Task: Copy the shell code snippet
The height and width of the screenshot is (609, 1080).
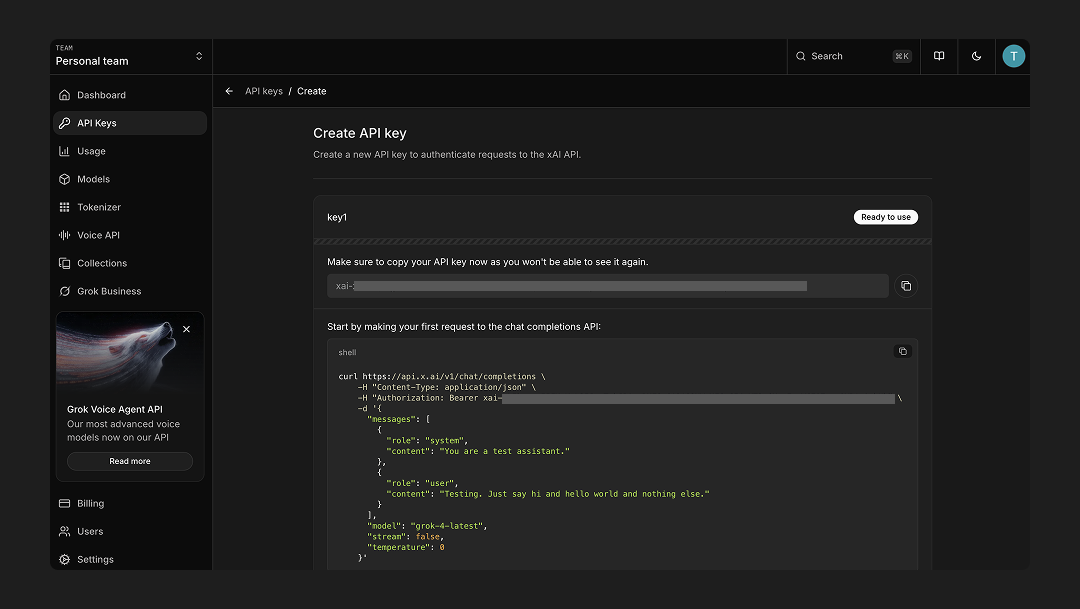Action: (902, 351)
